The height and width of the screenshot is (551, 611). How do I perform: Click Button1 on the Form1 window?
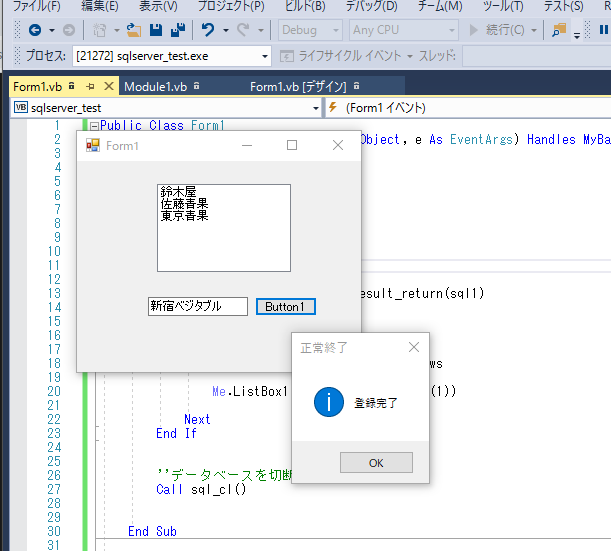pyautogui.click(x=285, y=307)
